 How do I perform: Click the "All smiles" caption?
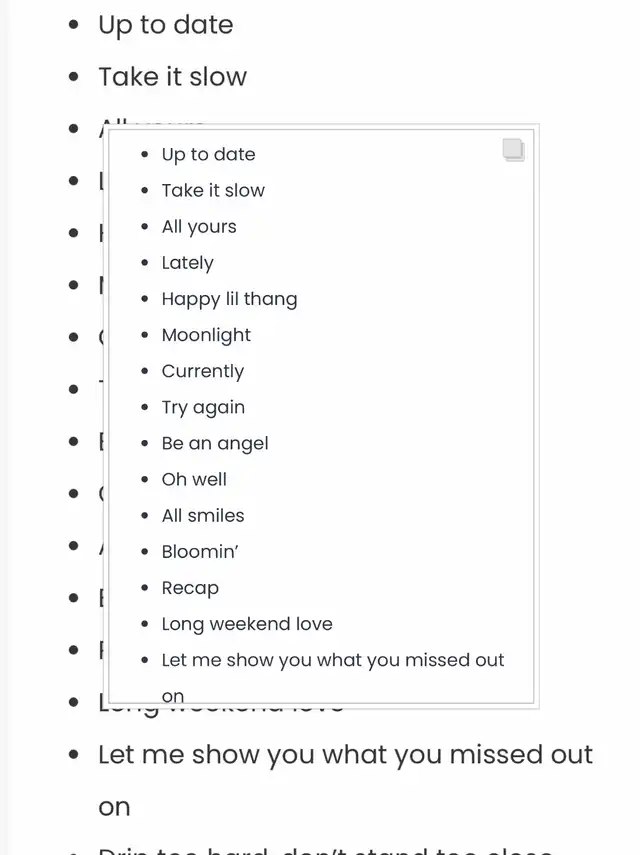click(203, 515)
